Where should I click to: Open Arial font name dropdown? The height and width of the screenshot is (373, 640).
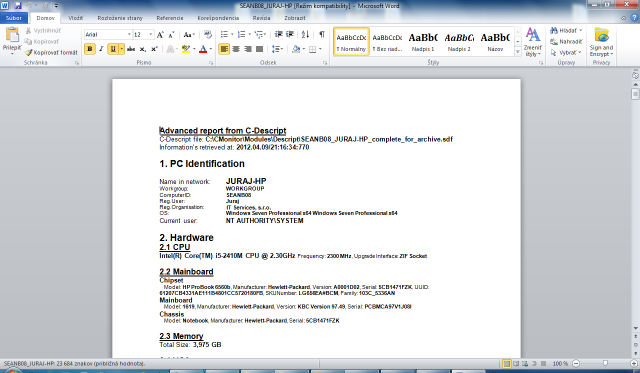[x=129, y=35]
